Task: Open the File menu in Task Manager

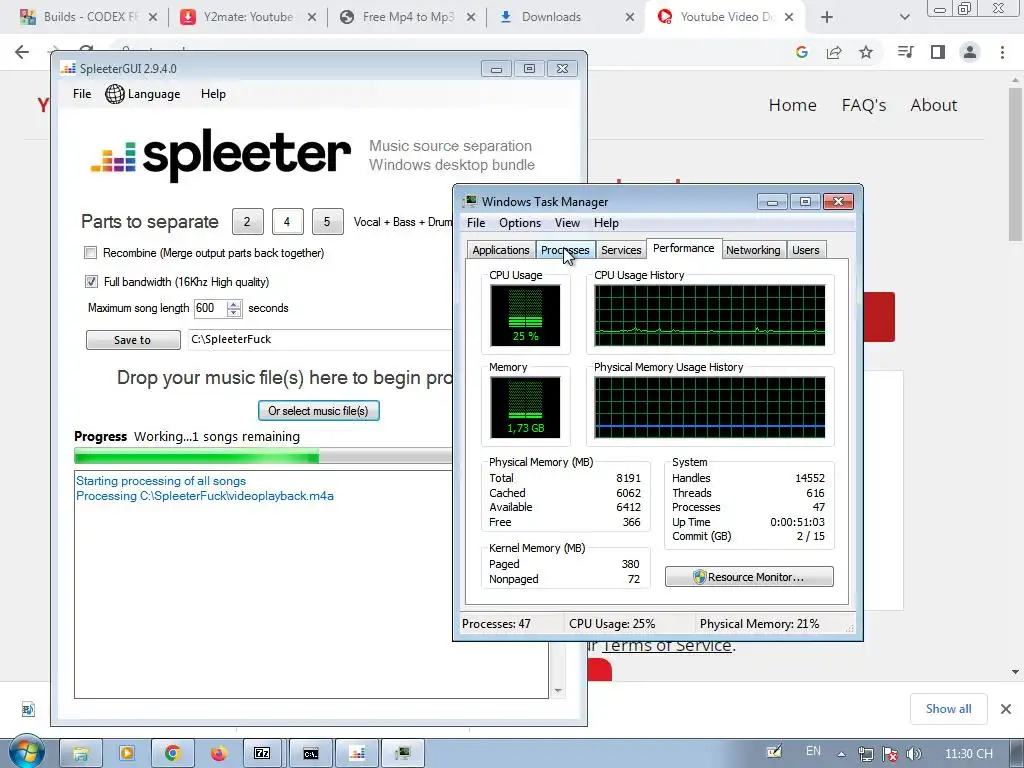Action: 476,223
